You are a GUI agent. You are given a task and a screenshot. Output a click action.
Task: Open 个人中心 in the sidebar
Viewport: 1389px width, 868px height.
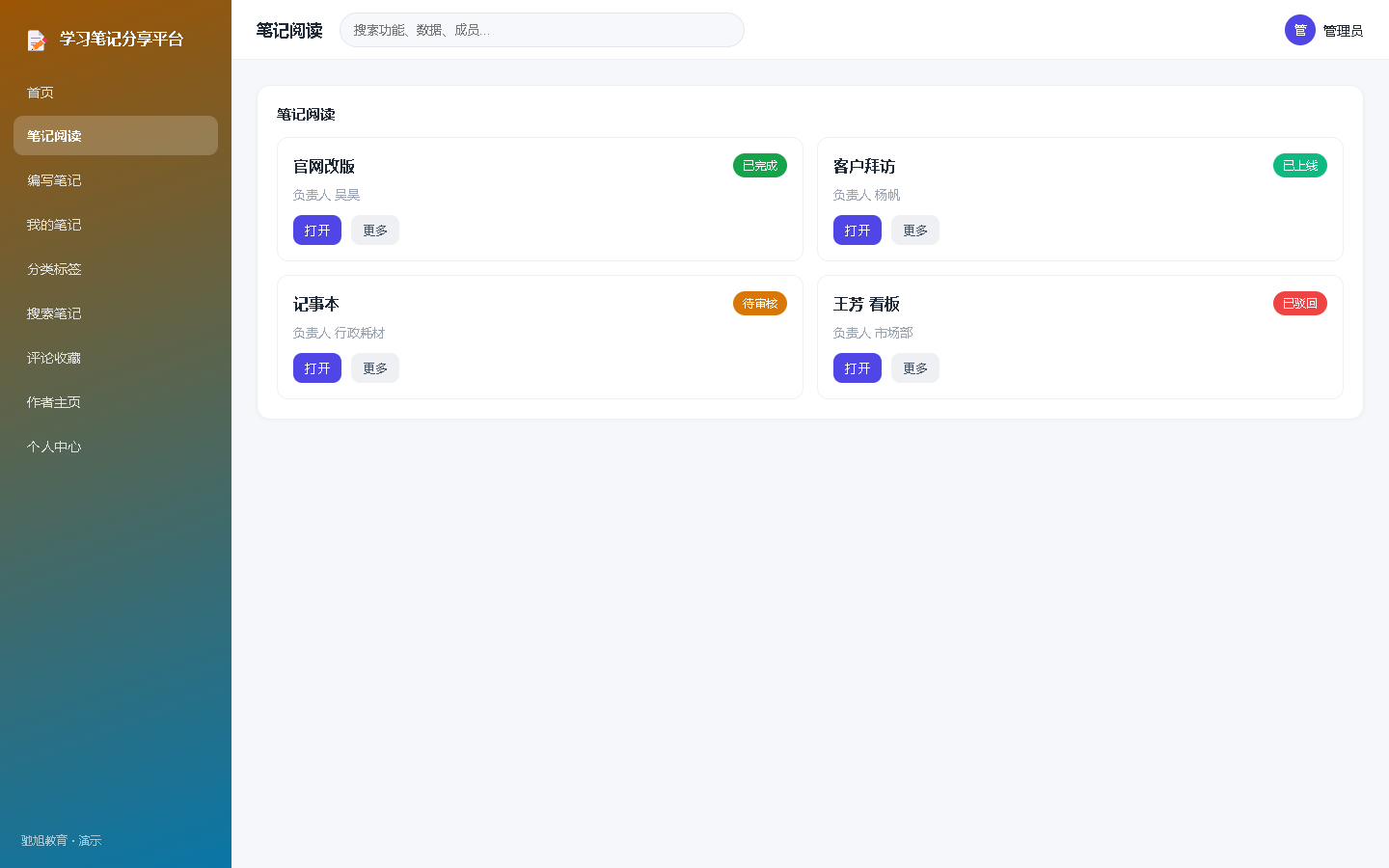116,447
